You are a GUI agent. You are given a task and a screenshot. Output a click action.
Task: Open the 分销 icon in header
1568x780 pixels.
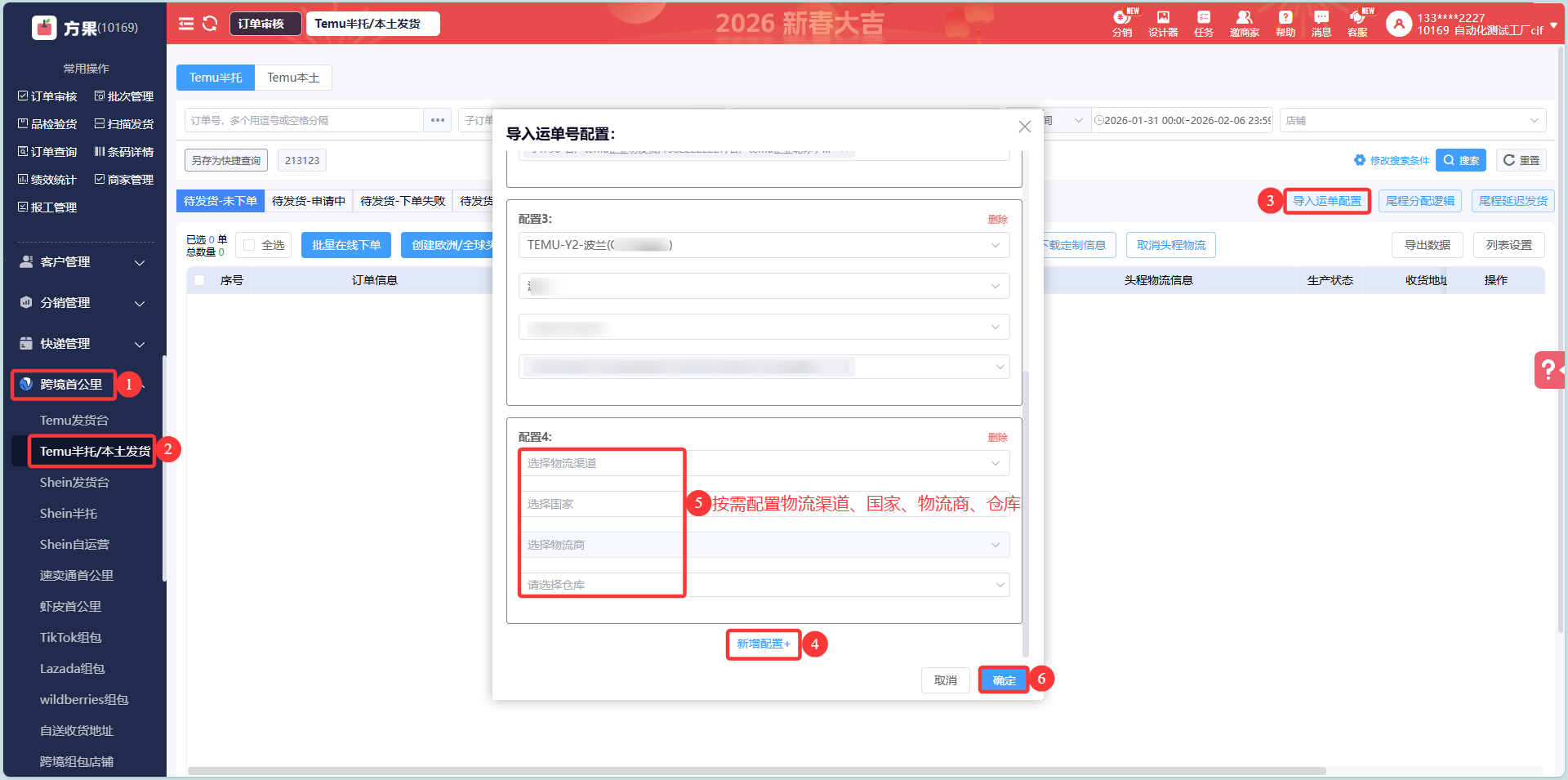click(1122, 23)
